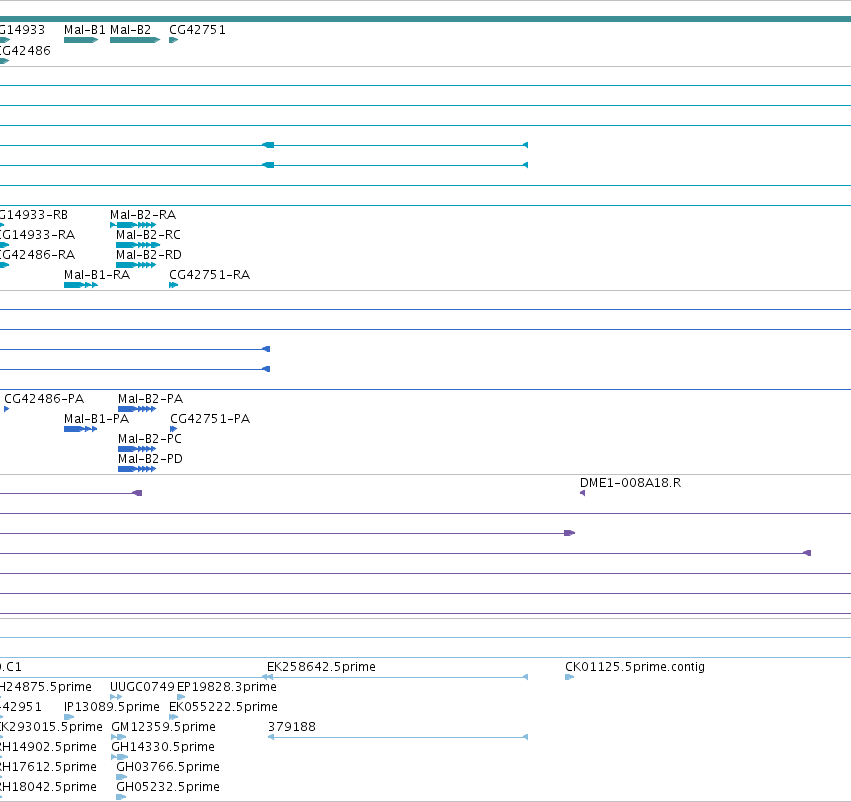Open EST label CK01125.5prime.contig
The width and height of the screenshot is (851, 802).
click(635, 667)
